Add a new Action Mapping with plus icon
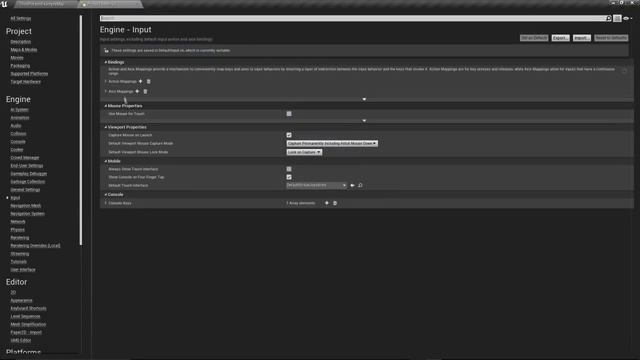Screen dimensions: 640x360 point(140,81)
